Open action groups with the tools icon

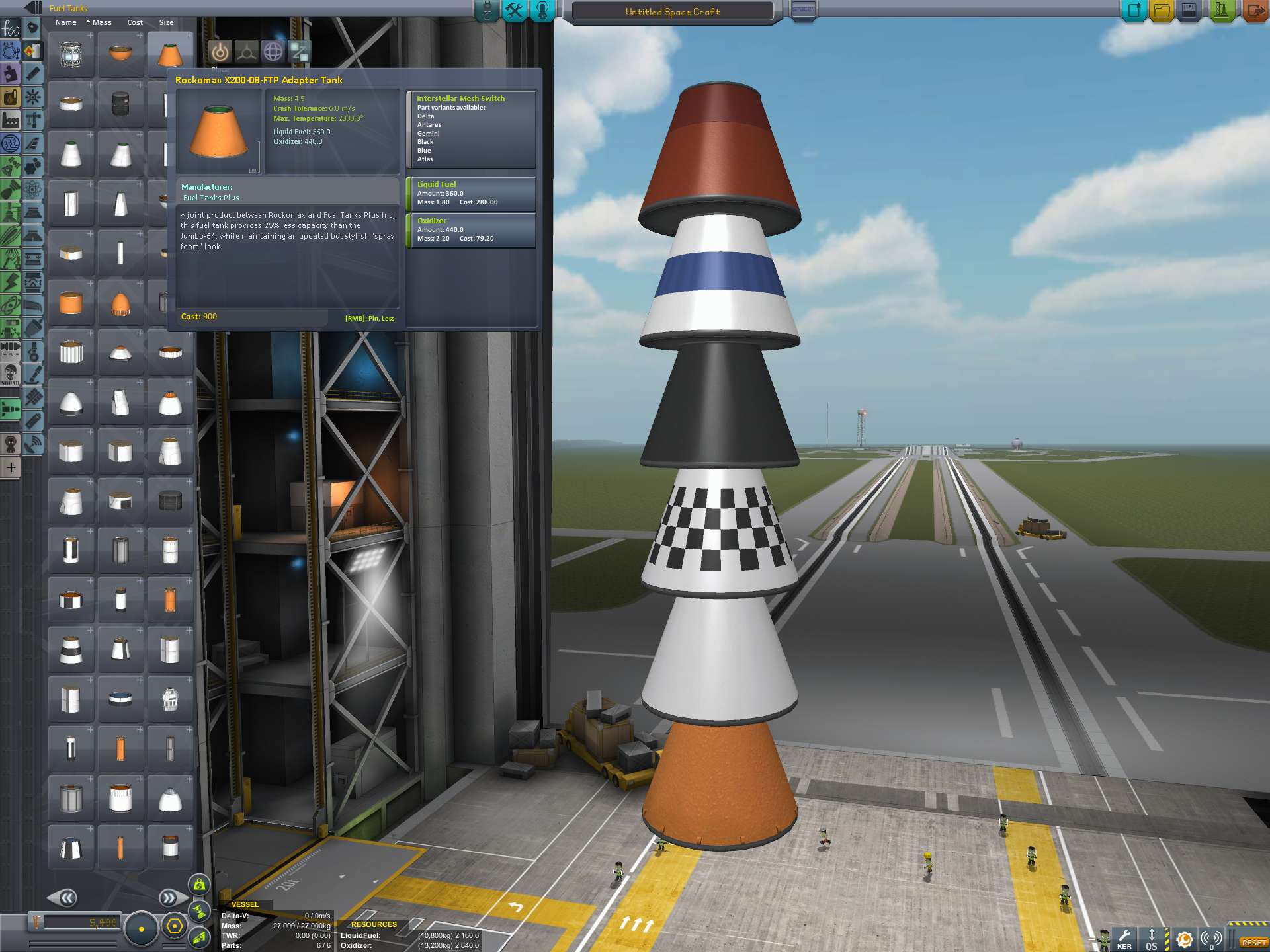point(515,11)
